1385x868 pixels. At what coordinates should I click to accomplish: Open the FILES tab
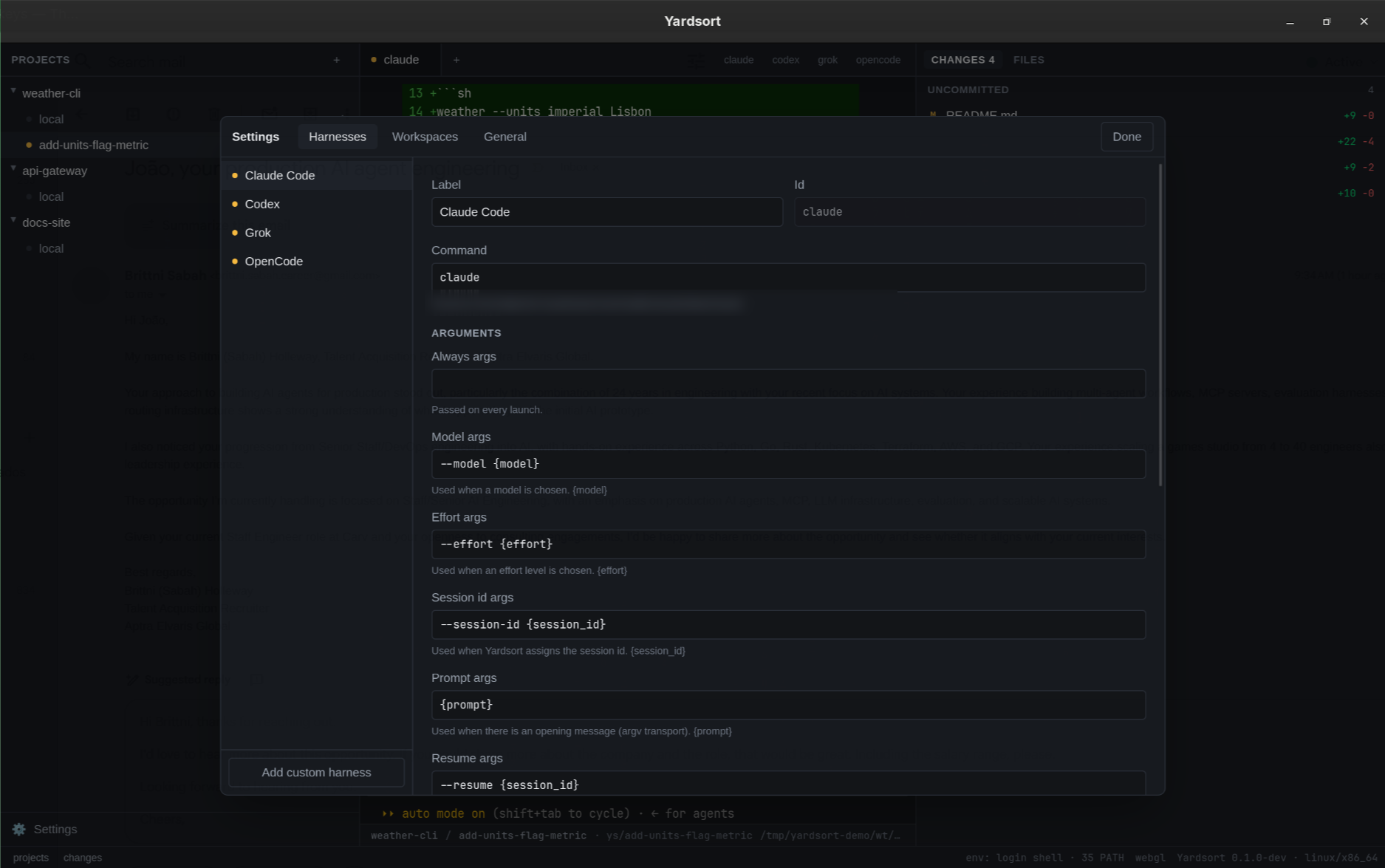[x=1028, y=60]
